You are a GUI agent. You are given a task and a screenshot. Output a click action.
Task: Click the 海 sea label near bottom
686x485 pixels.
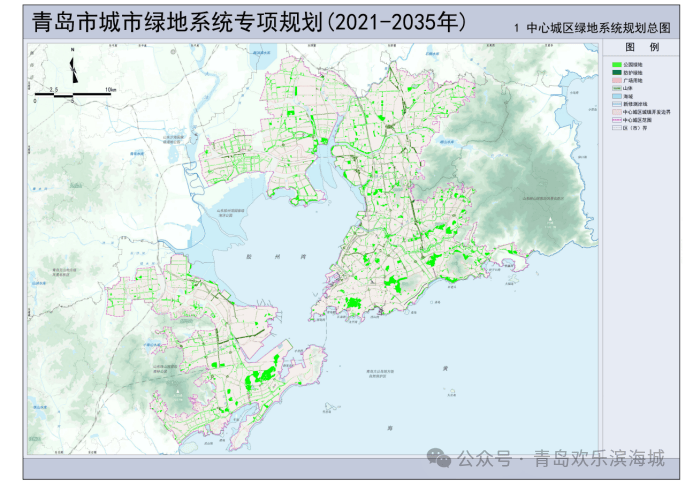389,428
